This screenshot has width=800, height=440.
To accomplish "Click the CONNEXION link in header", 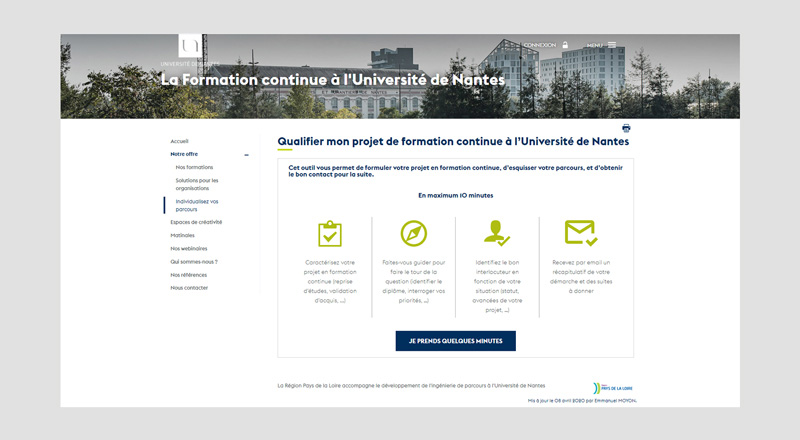I will tap(540, 45).
